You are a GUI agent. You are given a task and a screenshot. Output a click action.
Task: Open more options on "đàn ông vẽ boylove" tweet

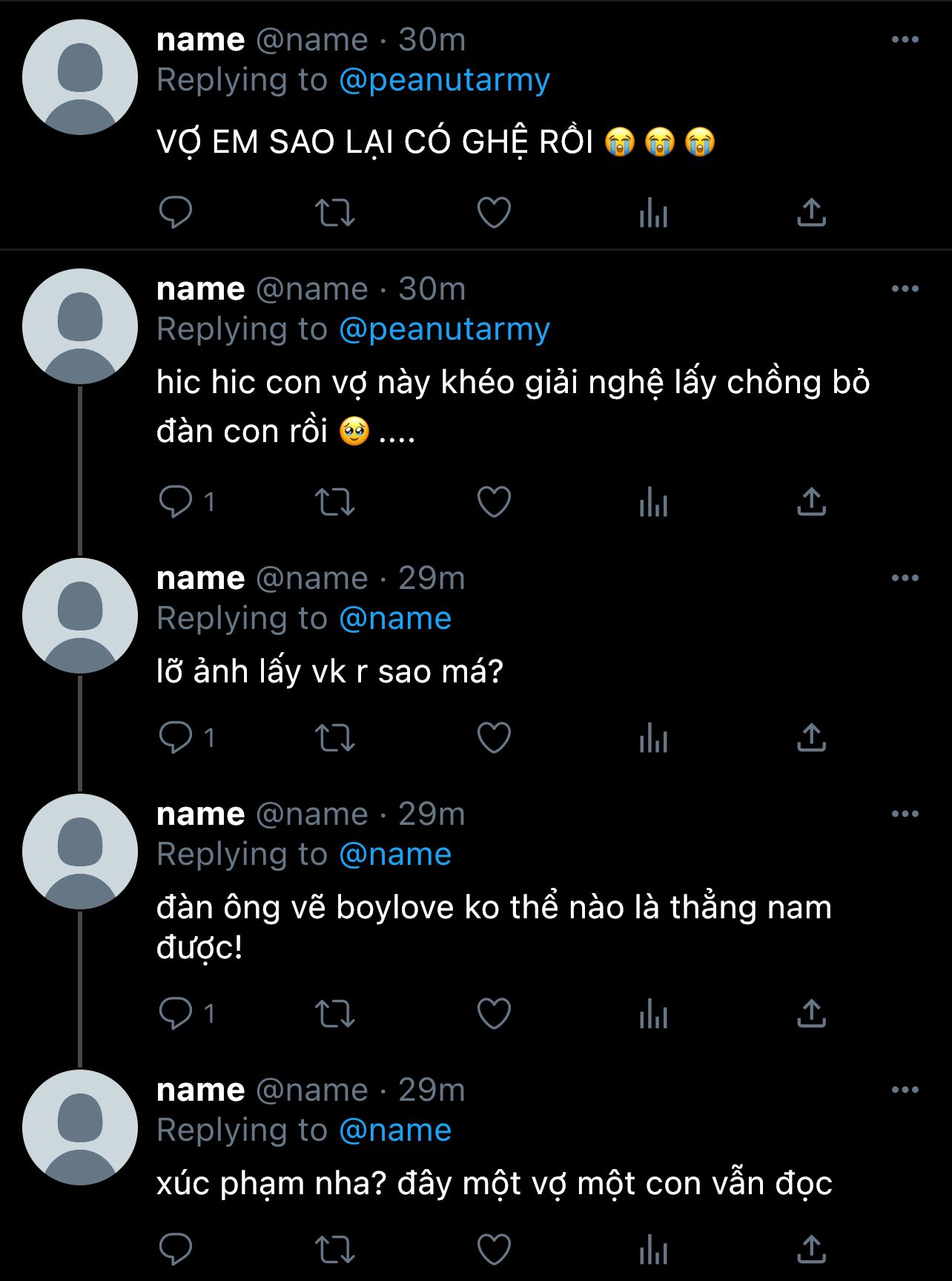tap(905, 814)
